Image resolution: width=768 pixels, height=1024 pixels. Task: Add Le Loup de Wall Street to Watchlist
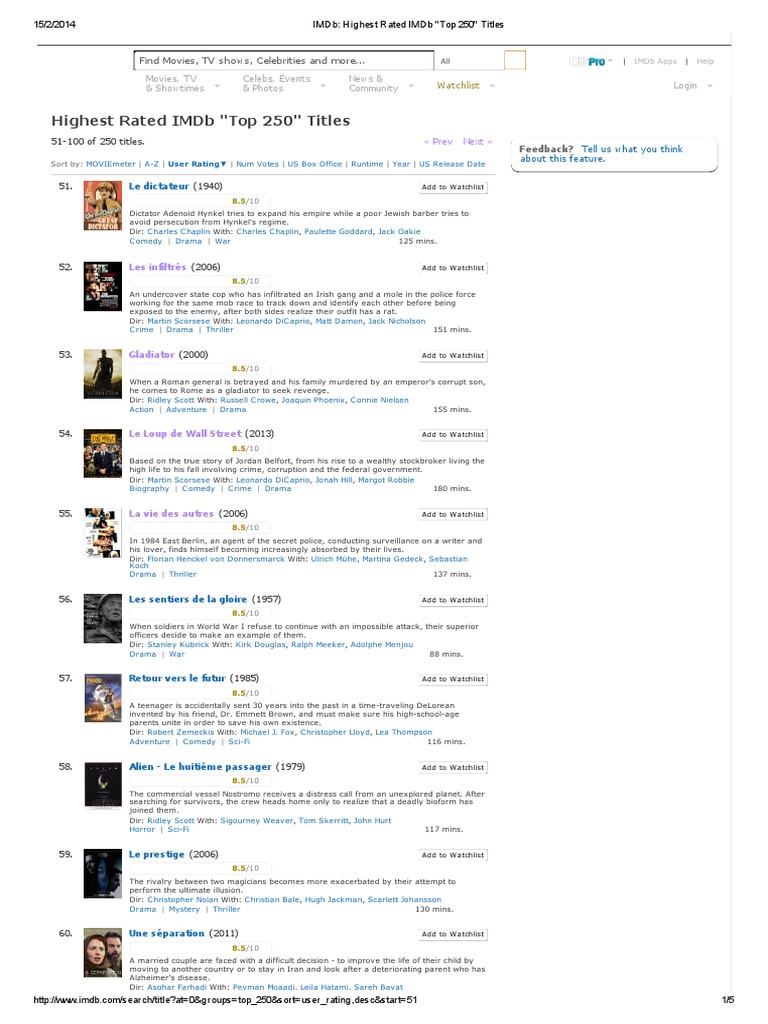click(453, 435)
